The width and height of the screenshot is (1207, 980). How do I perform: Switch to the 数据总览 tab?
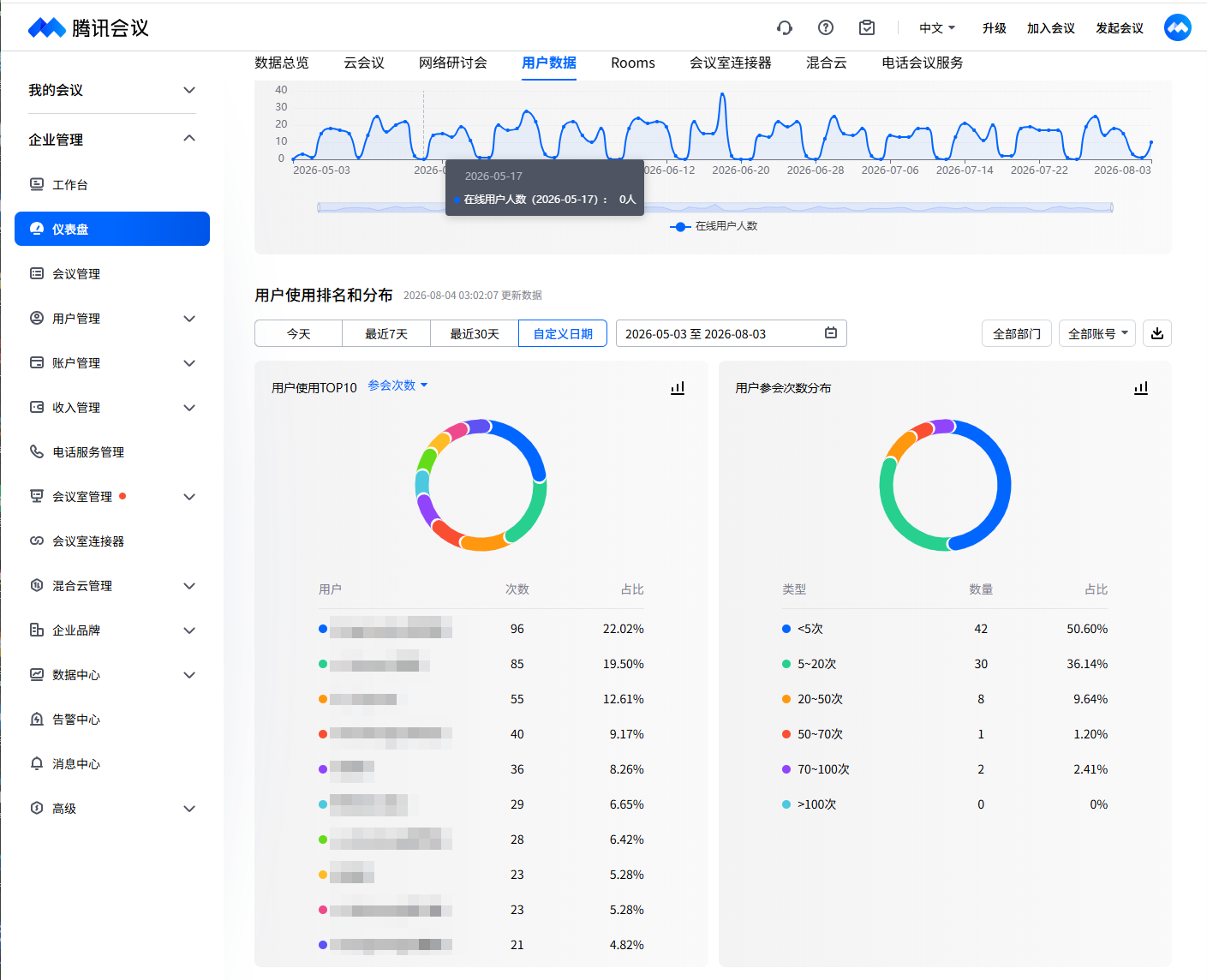tap(282, 63)
